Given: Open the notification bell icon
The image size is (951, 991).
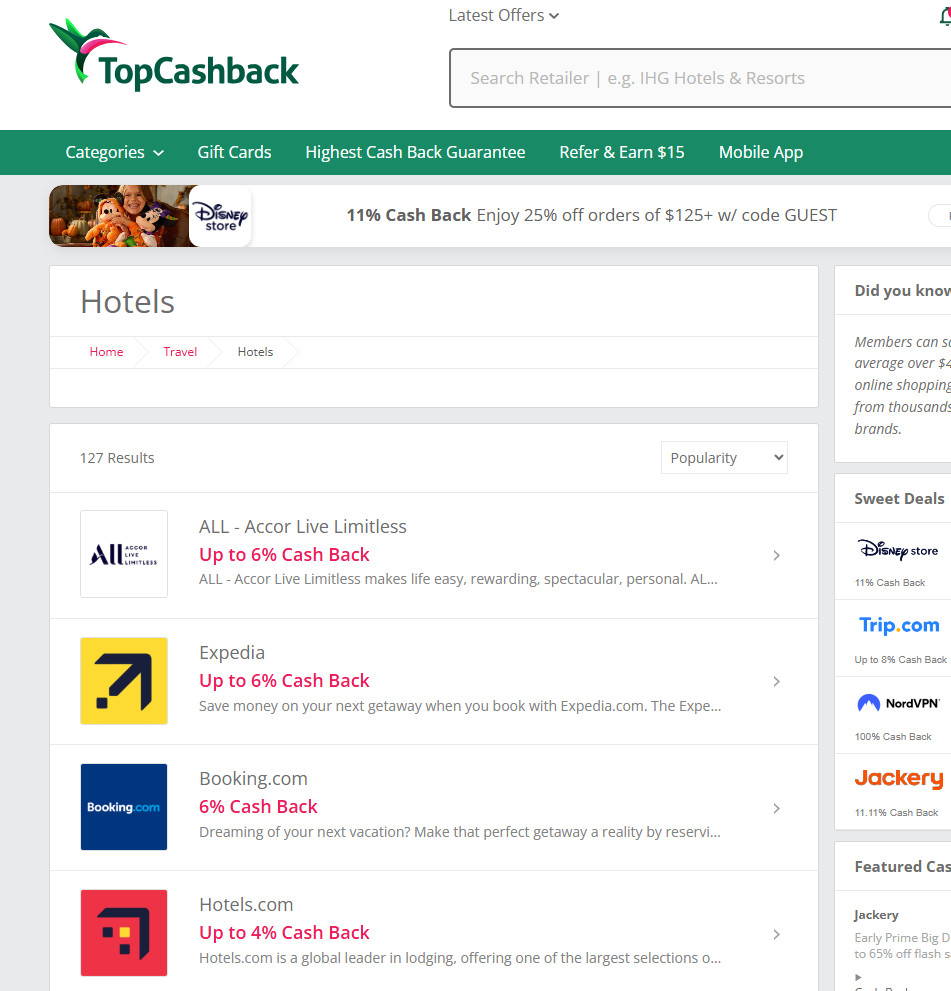Looking at the screenshot, I should 945,16.
